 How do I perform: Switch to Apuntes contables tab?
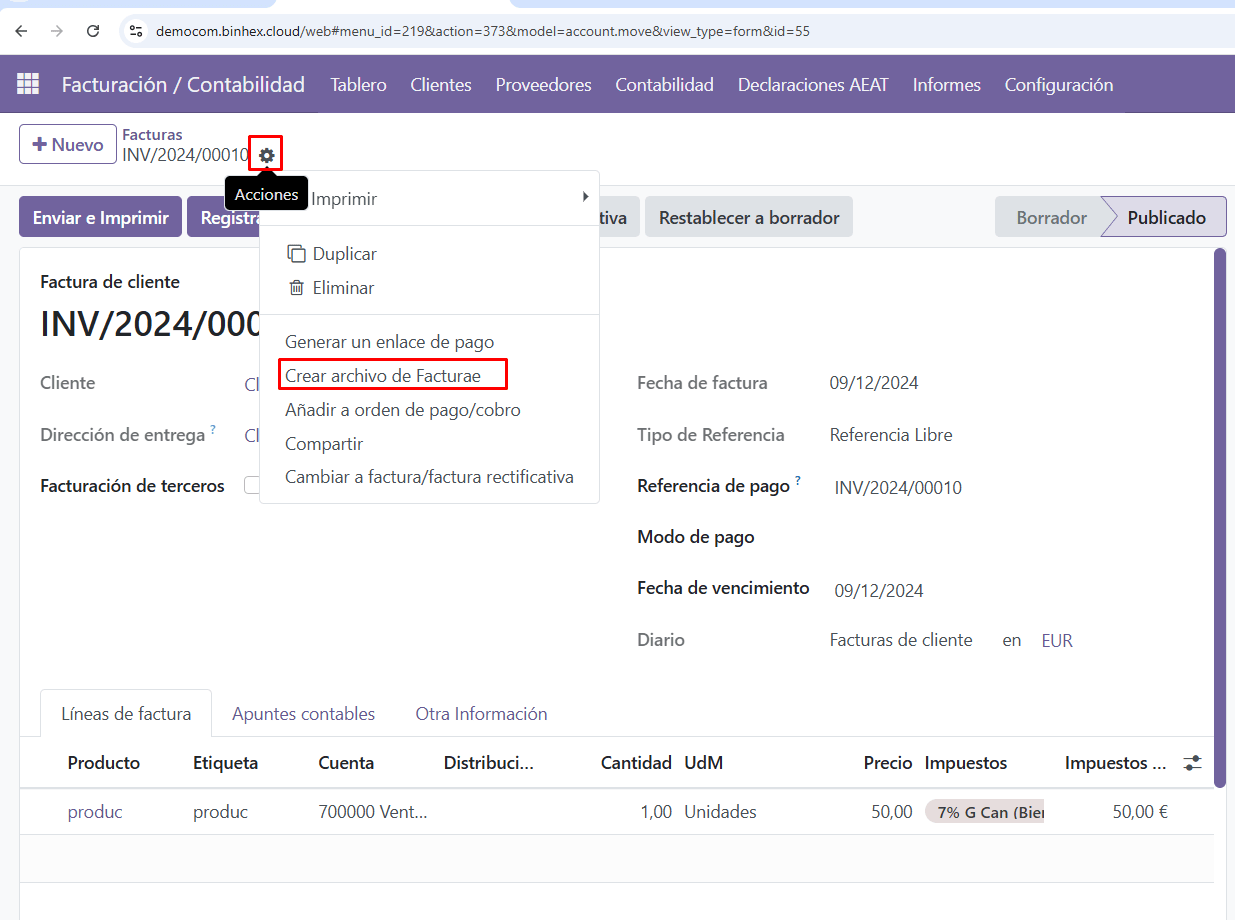[303, 714]
